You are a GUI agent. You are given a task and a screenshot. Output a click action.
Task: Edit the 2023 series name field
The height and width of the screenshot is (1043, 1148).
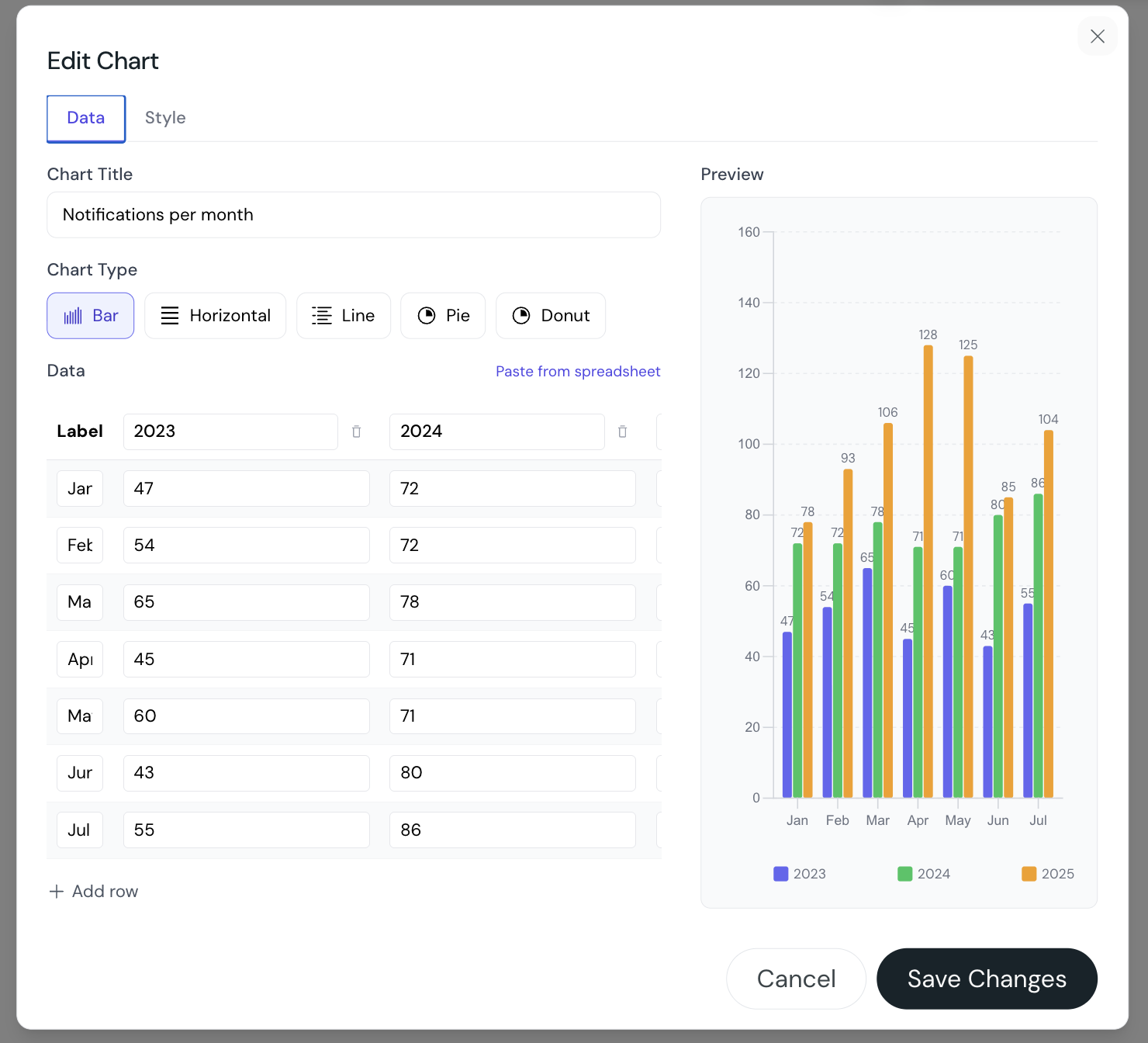coord(230,431)
